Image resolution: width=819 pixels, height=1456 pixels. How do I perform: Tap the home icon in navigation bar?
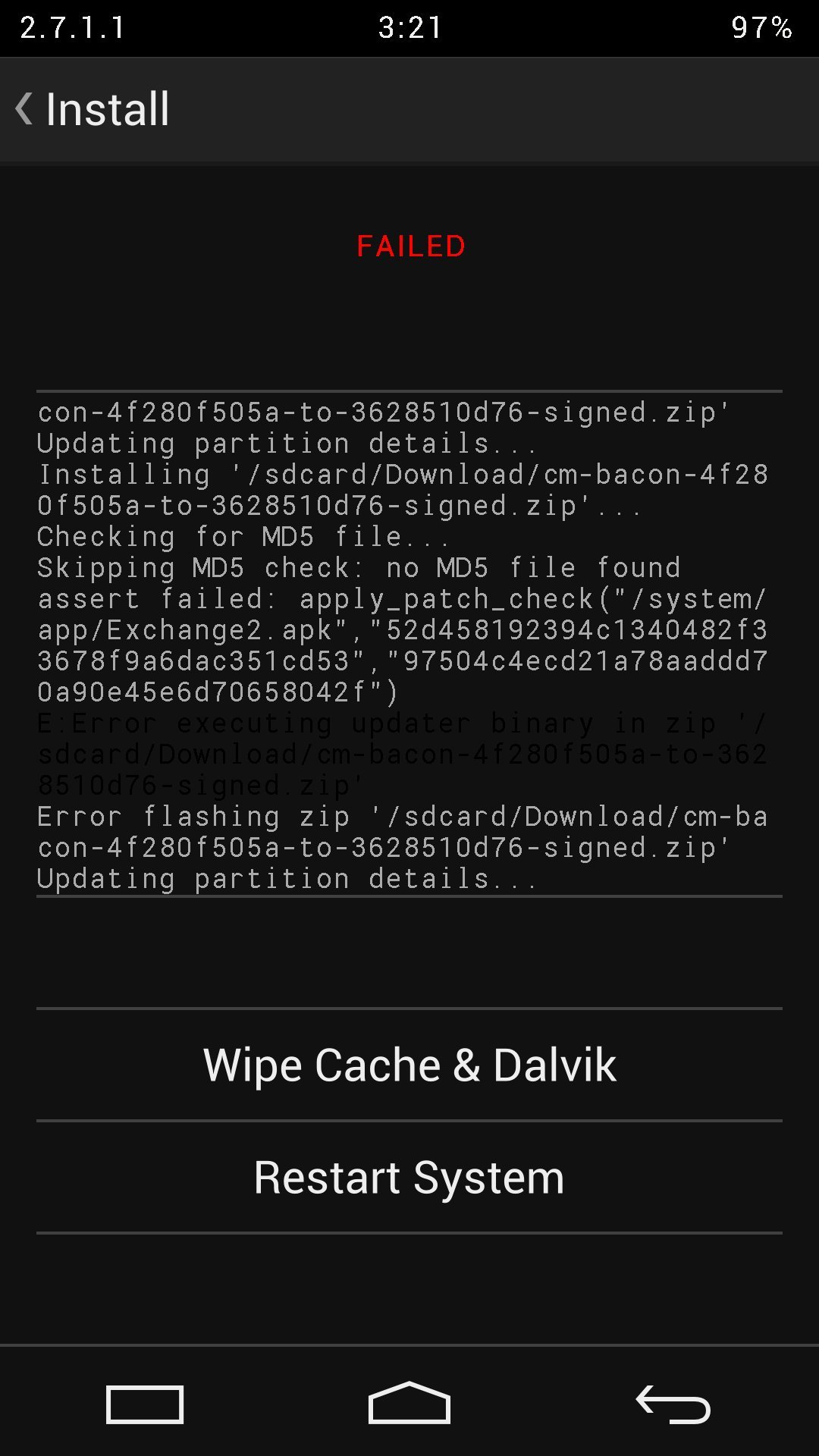(x=409, y=1403)
